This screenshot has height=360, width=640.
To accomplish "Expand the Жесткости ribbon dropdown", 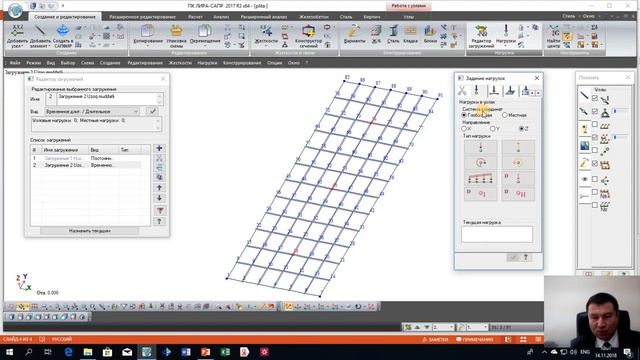I will coord(266,46).
